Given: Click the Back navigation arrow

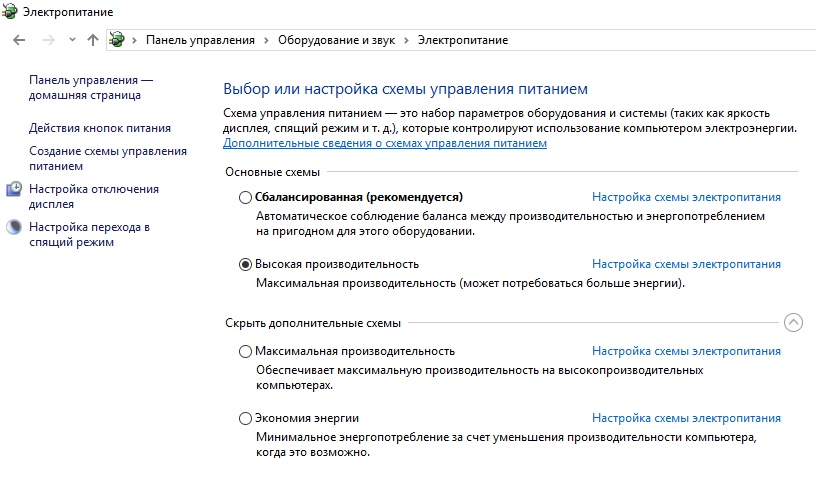Looking at the screenshot, I should 19,40.
